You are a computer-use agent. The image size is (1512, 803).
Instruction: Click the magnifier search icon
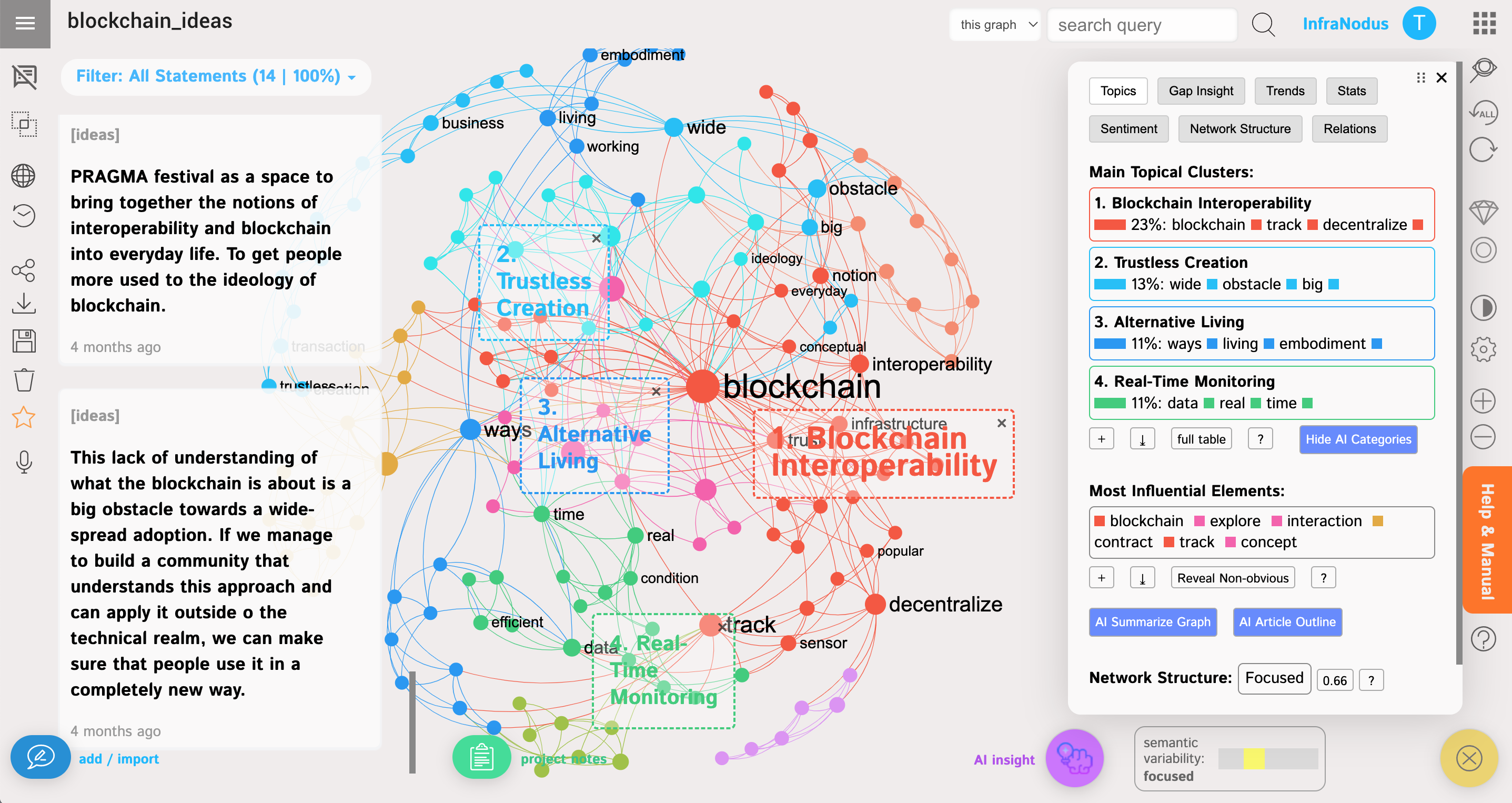1263,25
